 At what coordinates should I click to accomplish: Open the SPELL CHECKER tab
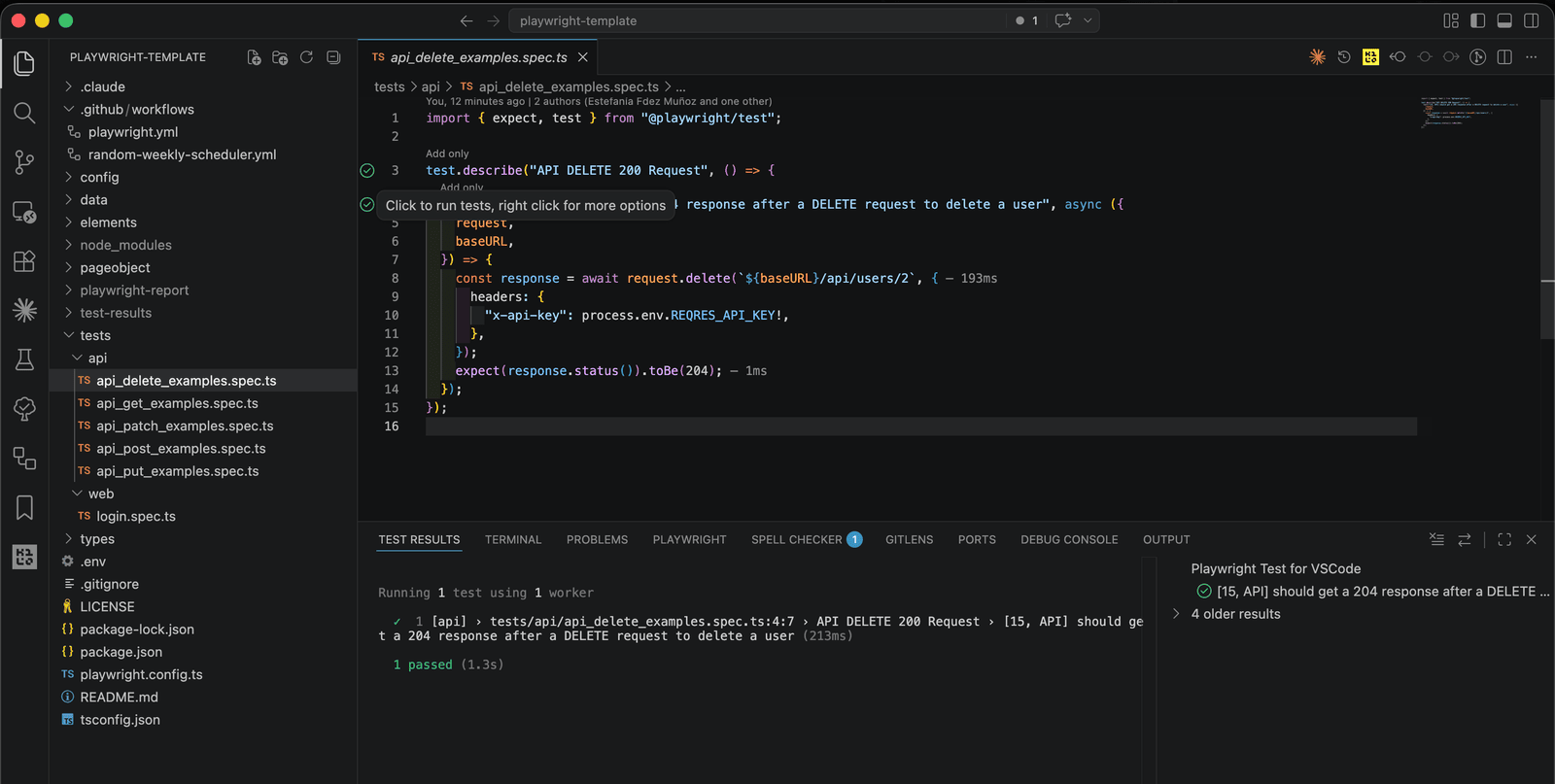point(807,539)
